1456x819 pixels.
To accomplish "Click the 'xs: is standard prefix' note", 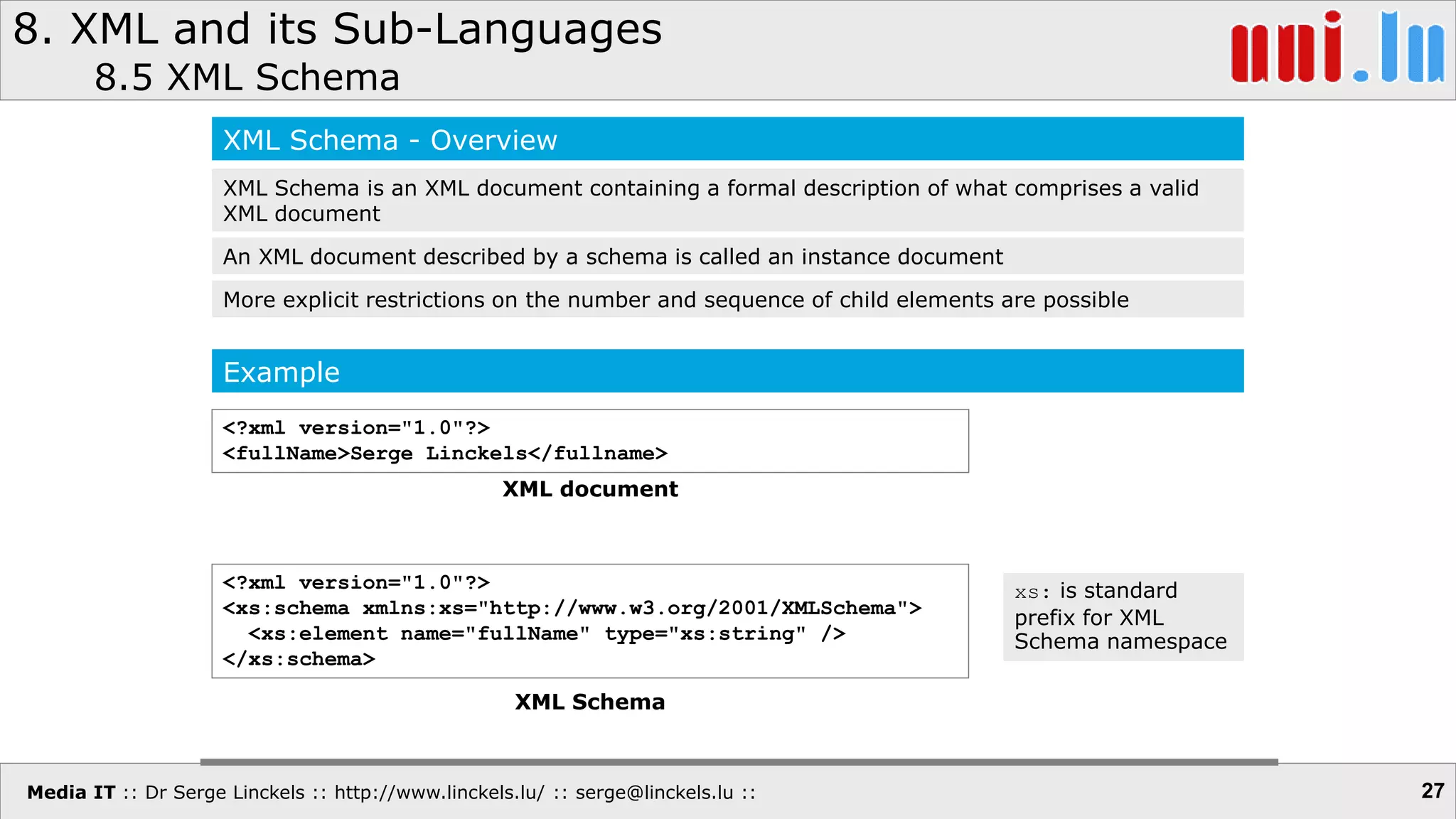I will coord(1123,616).
